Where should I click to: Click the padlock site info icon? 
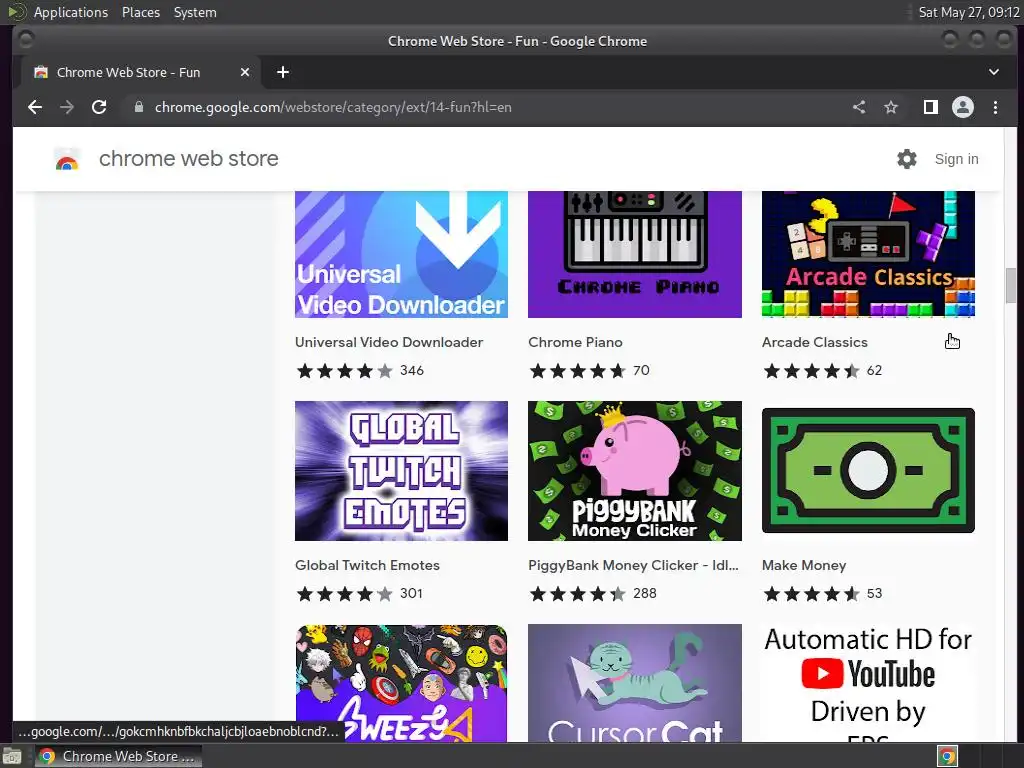(138, 107)
